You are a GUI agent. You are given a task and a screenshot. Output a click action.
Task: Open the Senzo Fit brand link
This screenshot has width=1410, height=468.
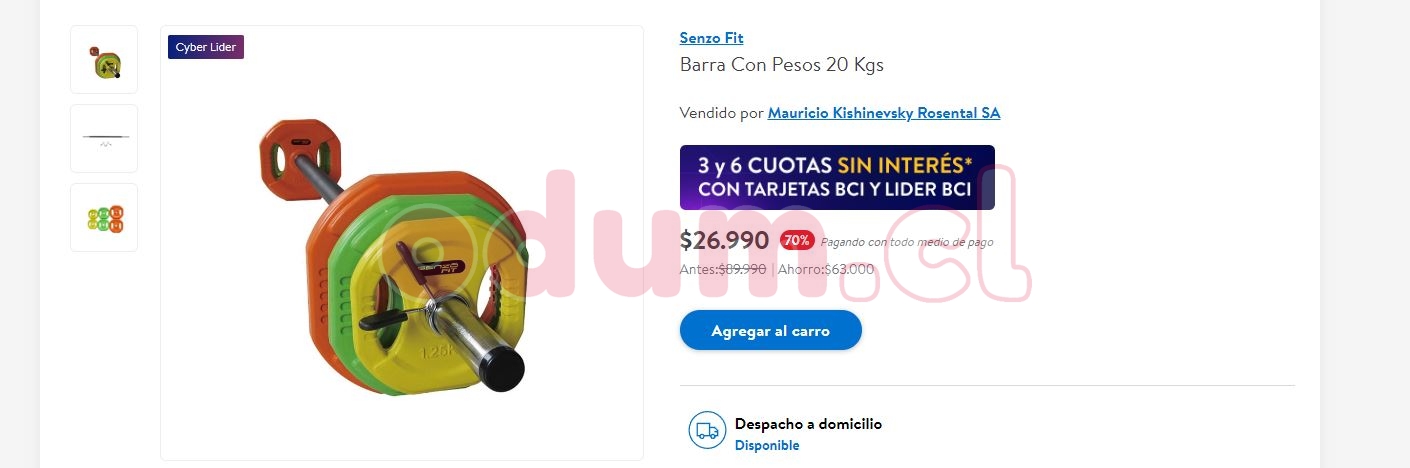pos(711,38)
